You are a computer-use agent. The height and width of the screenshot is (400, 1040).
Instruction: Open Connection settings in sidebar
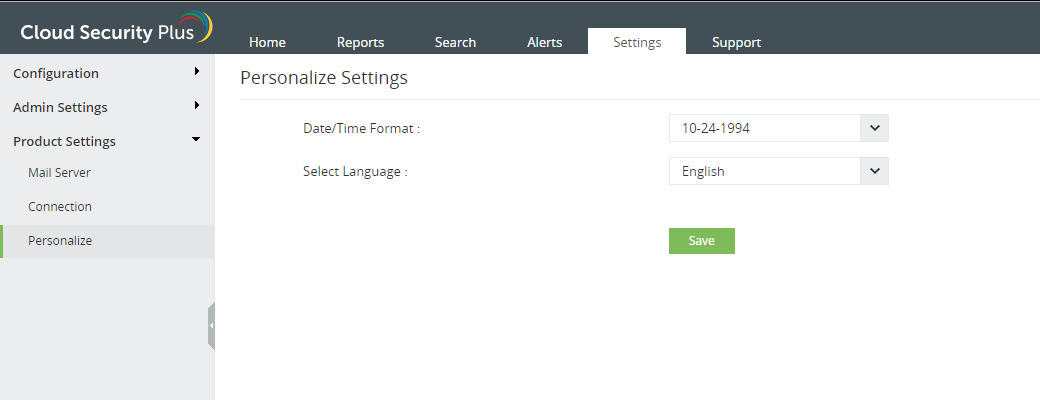point(60,207)
